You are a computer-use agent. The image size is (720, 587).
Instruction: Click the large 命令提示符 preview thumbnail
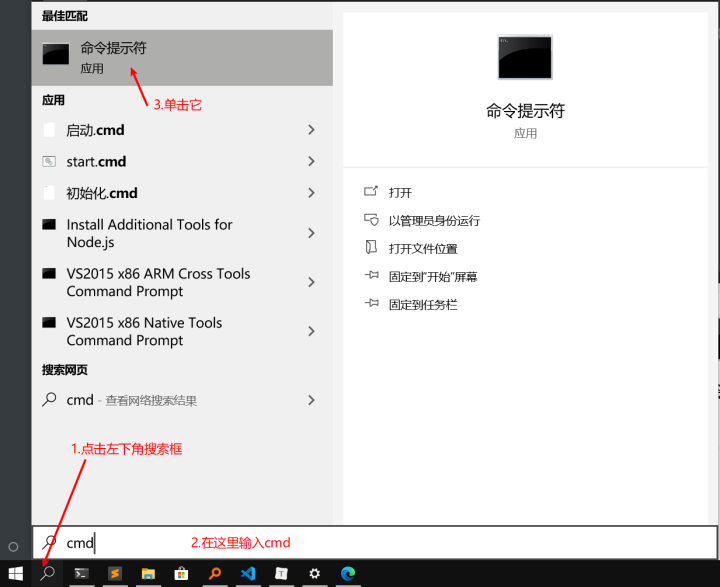[525, 57]
